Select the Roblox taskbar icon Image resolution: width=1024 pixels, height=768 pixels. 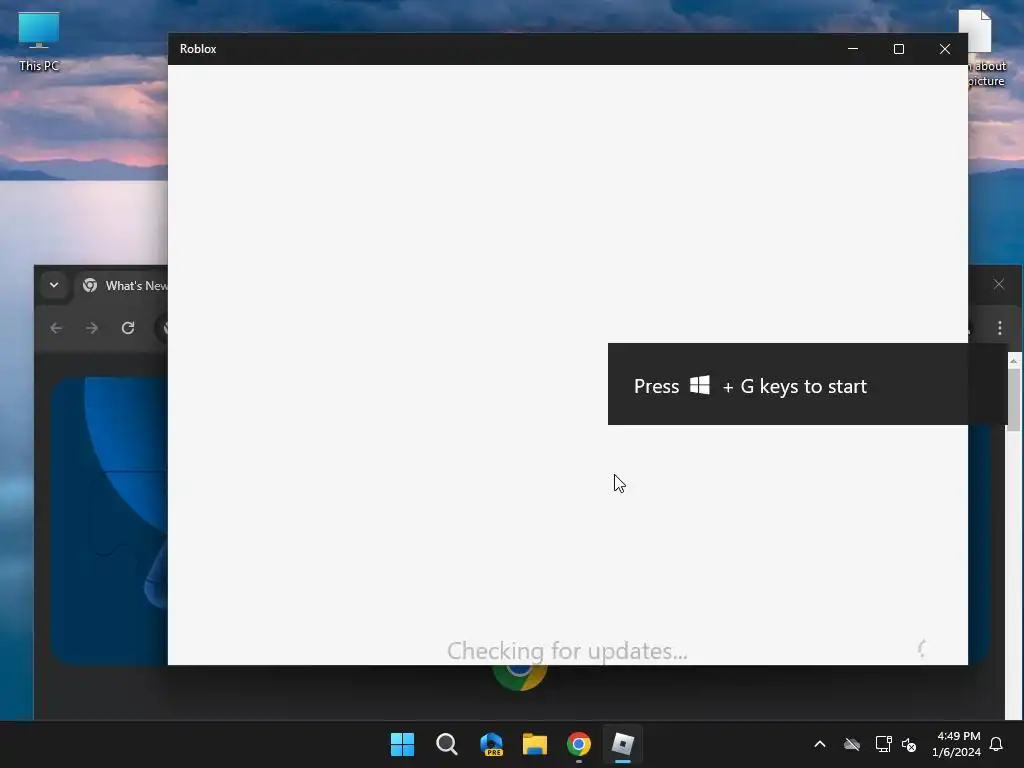pos(622,744)
